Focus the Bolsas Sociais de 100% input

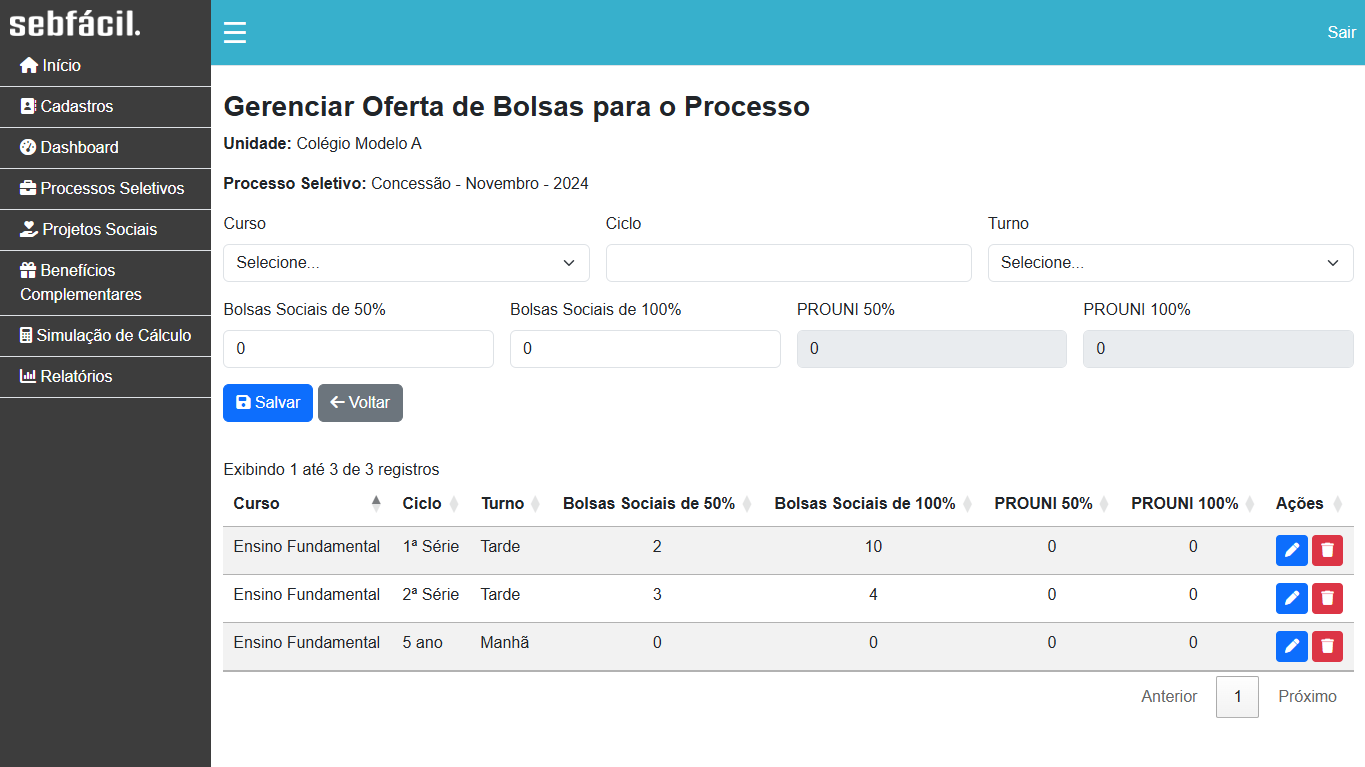(x=645, y=349)
